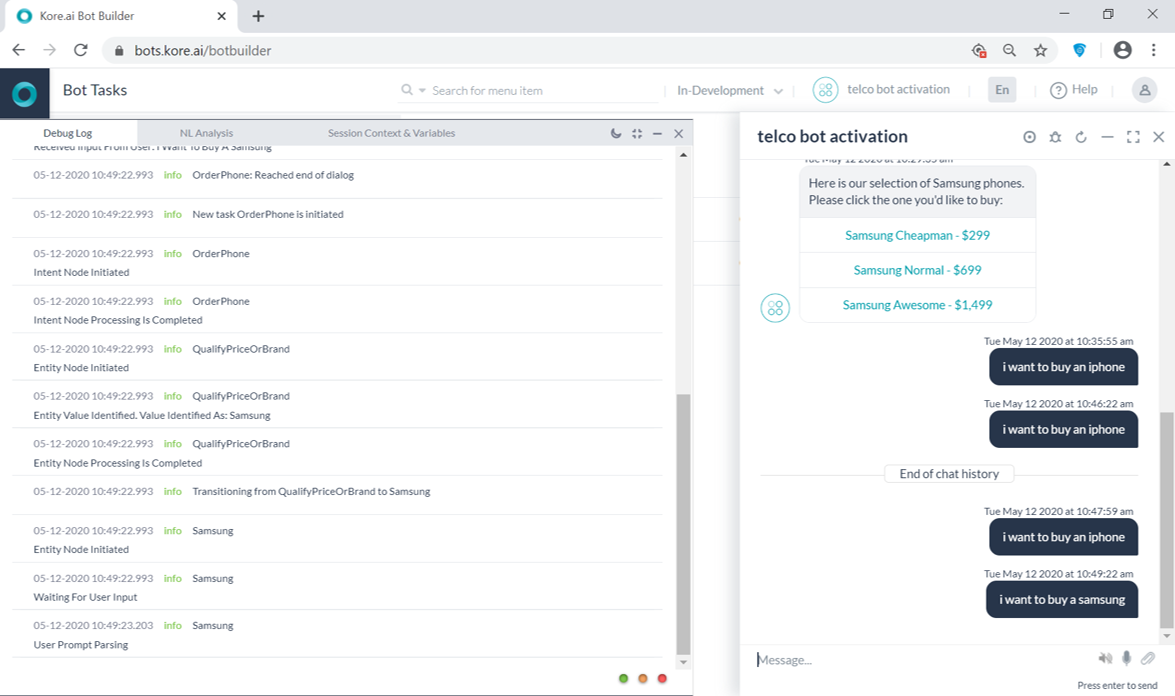Close the telco bot chat window

click(x=1159, y=136)
